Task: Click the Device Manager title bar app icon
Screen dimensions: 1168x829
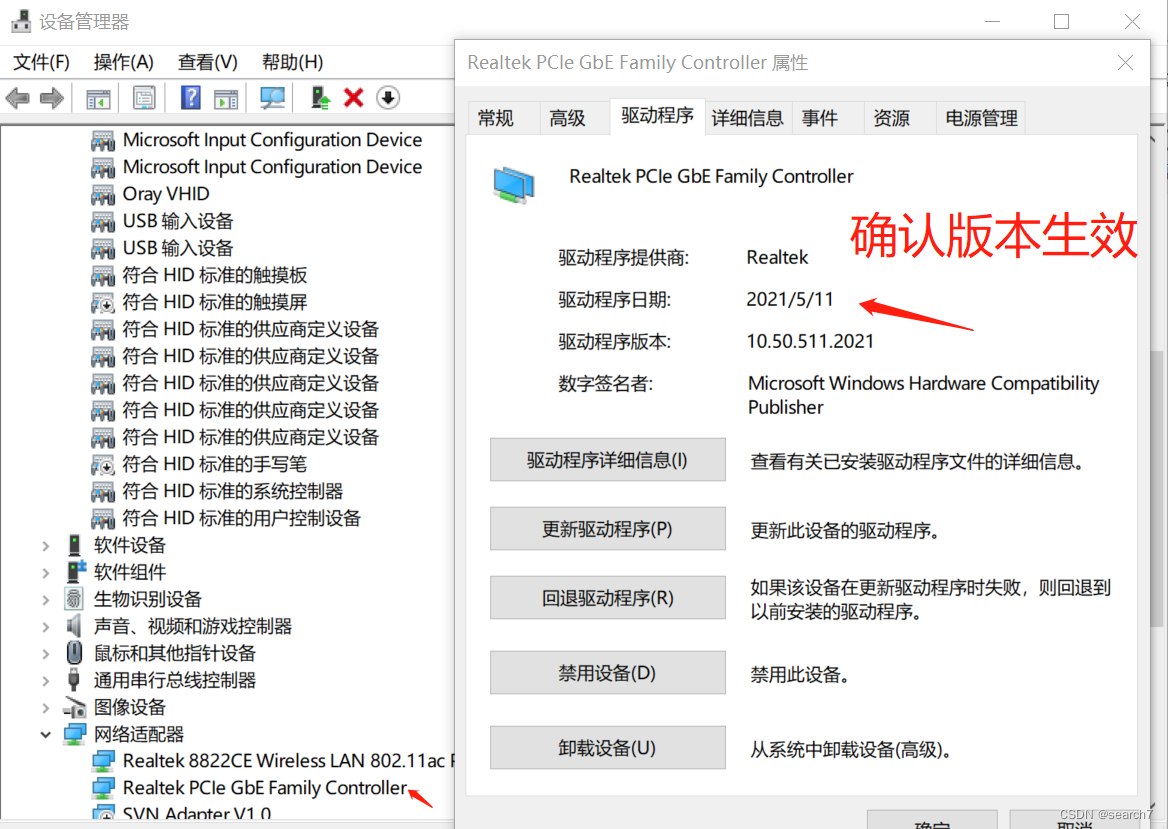Action: coord(21,21)
